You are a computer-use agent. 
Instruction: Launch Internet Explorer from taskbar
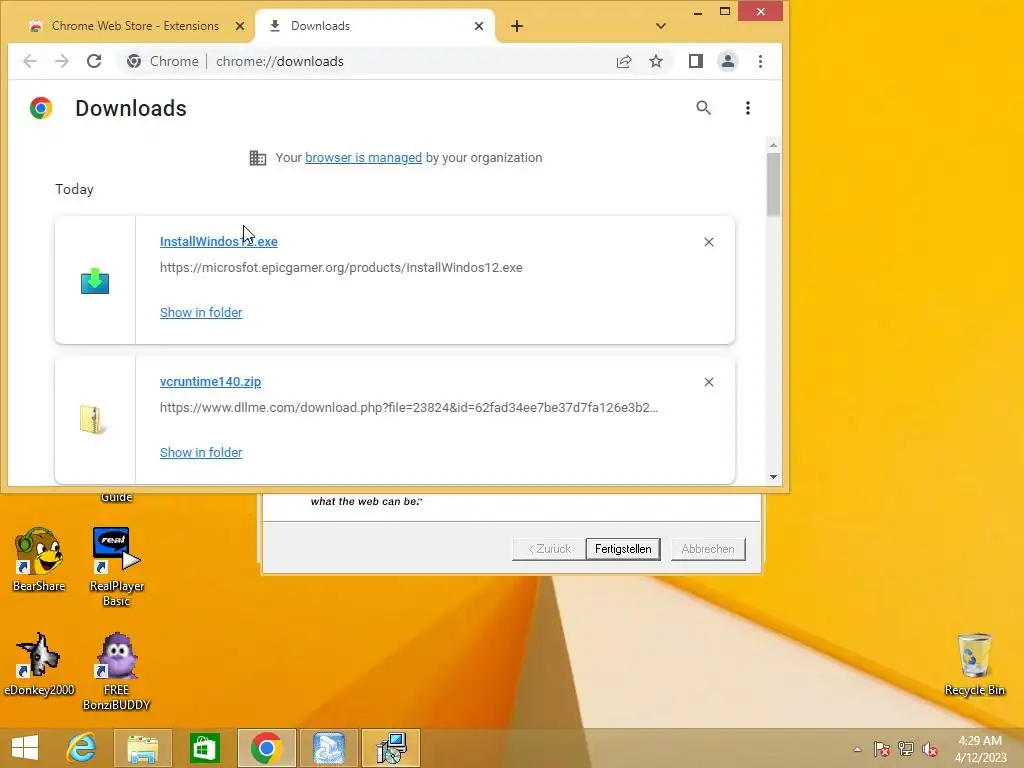coord(82,748)
